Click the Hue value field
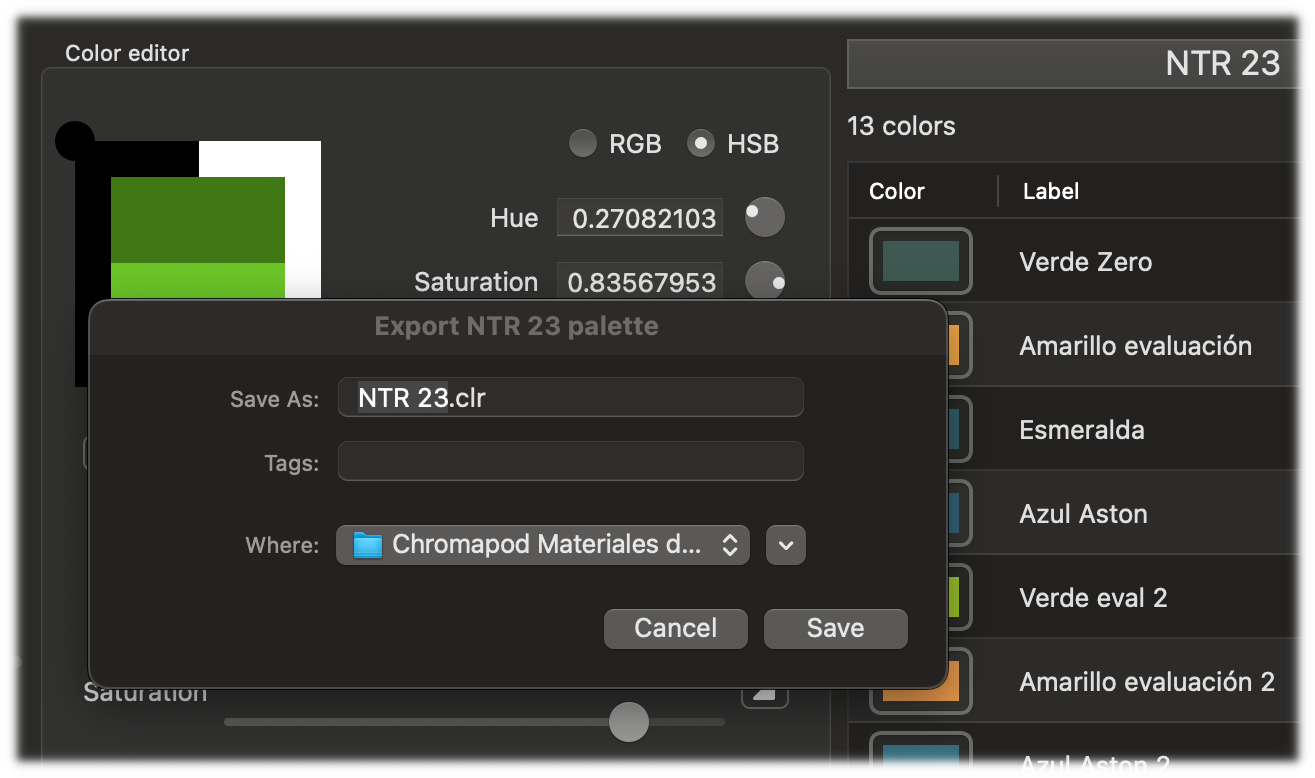 click(640, 218)
